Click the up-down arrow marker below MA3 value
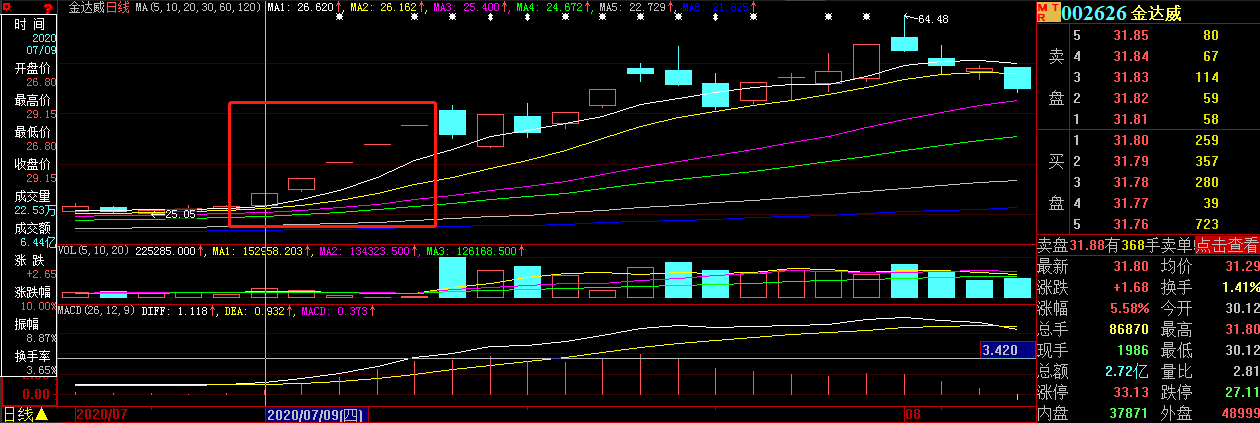This screenshot has height=423, width=1260. [x=489, y=18]
